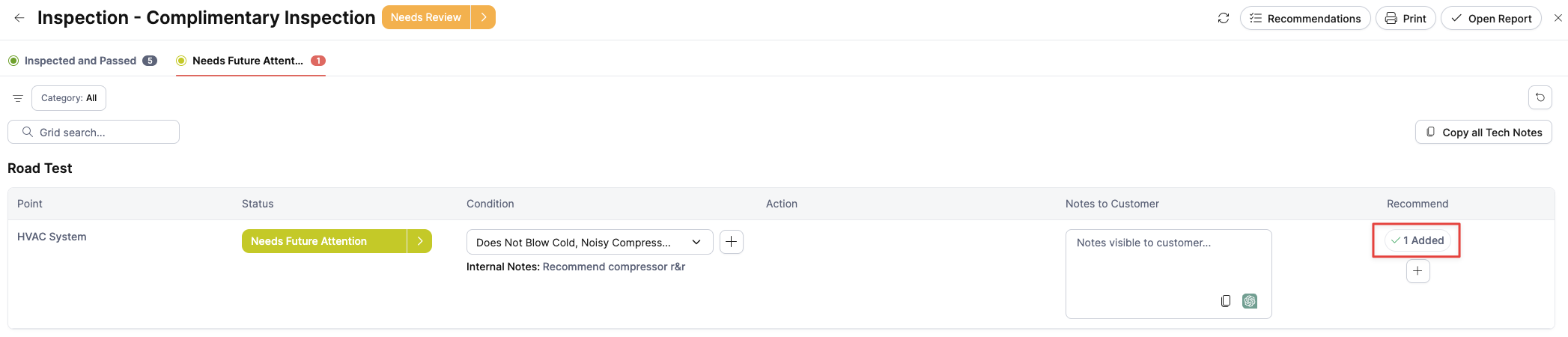Add recommendation with plus button

tap(1418, 271)
